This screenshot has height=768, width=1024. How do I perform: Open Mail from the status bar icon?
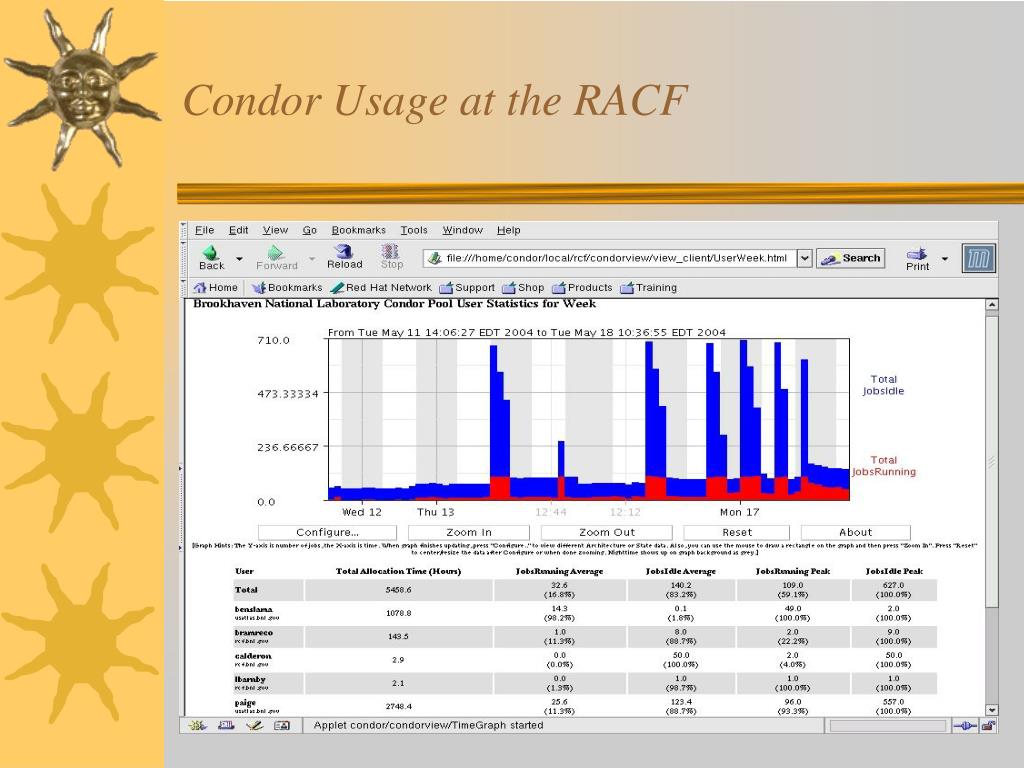coord(226,725)
